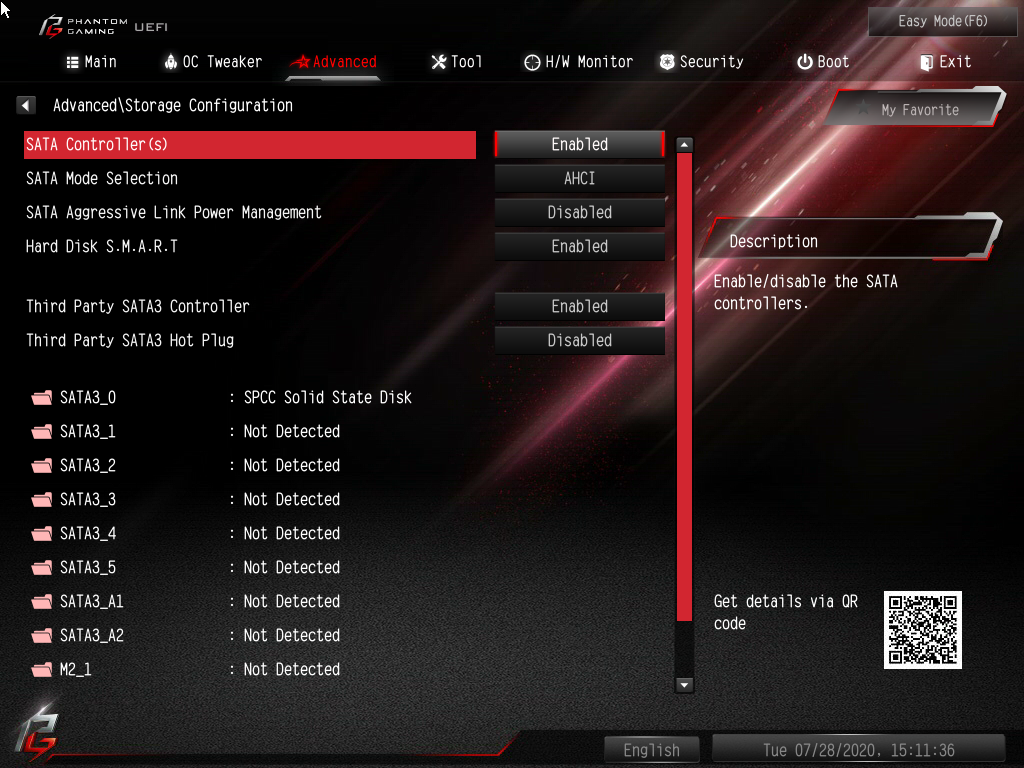Click the scrollbar up arrow
The image size is (1024, 768).
(x=684, y=144)
